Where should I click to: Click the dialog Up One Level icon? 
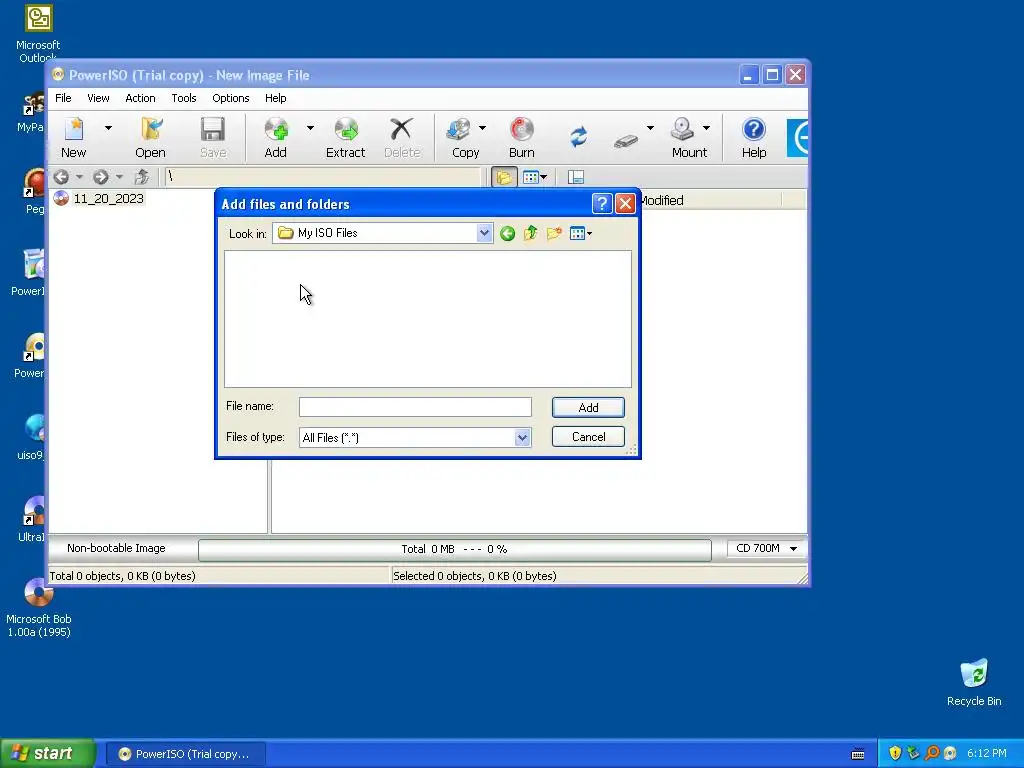pyautogui.click(x=530, y=233)
